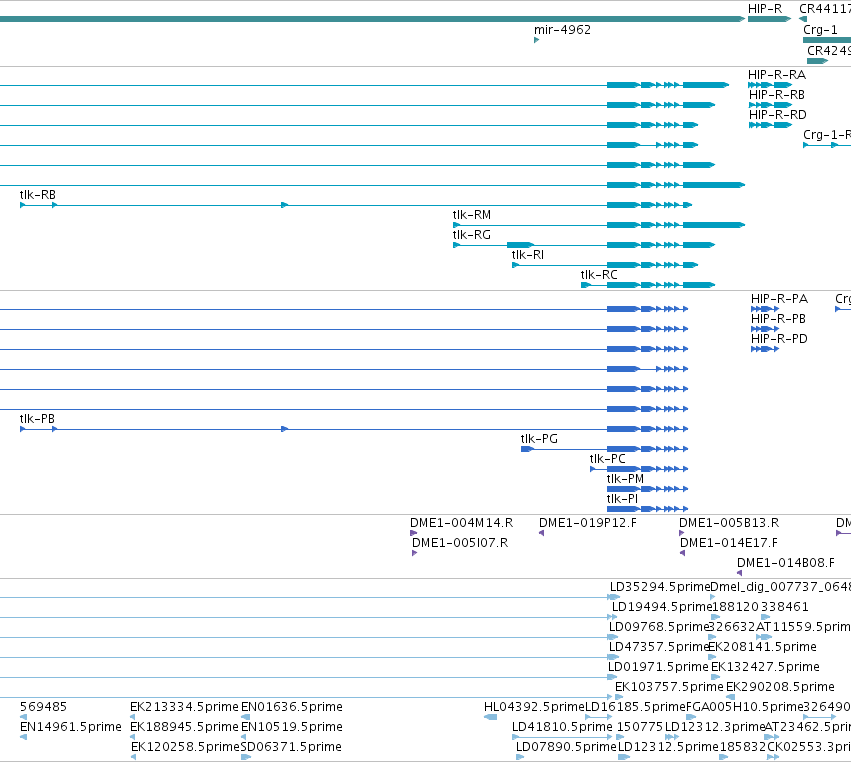Image resolution: width=851 pixels, height=762 pixels.
Task: Select the tlk-RC transcript label
Action: [599, 275]
